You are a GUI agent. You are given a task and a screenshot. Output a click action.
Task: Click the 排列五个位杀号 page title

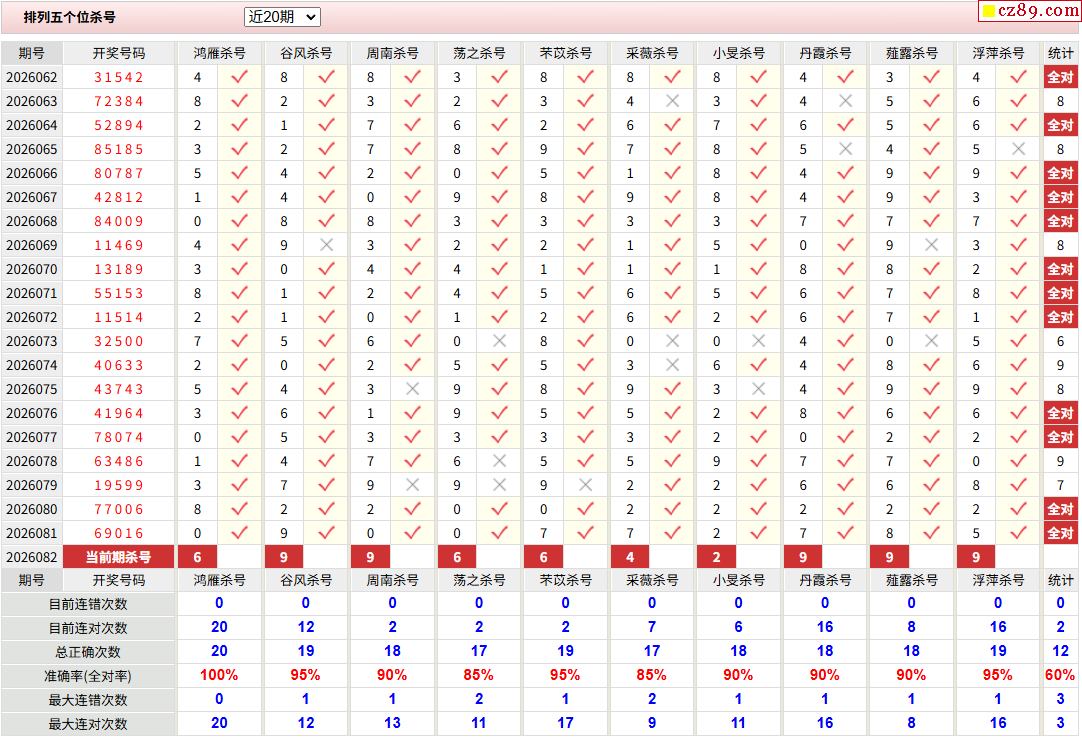(70, 17)
